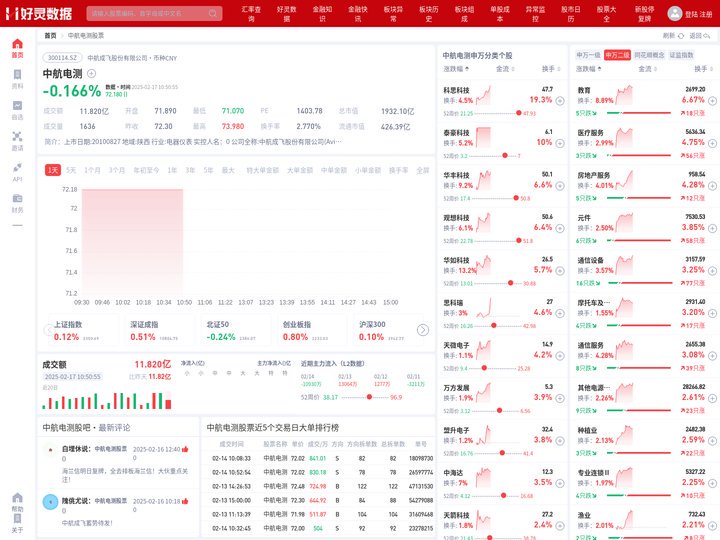Open the 财务 sidebar icon
This screenshot has width=720, height=540.
pyautogui.click(x=17, y=198)
